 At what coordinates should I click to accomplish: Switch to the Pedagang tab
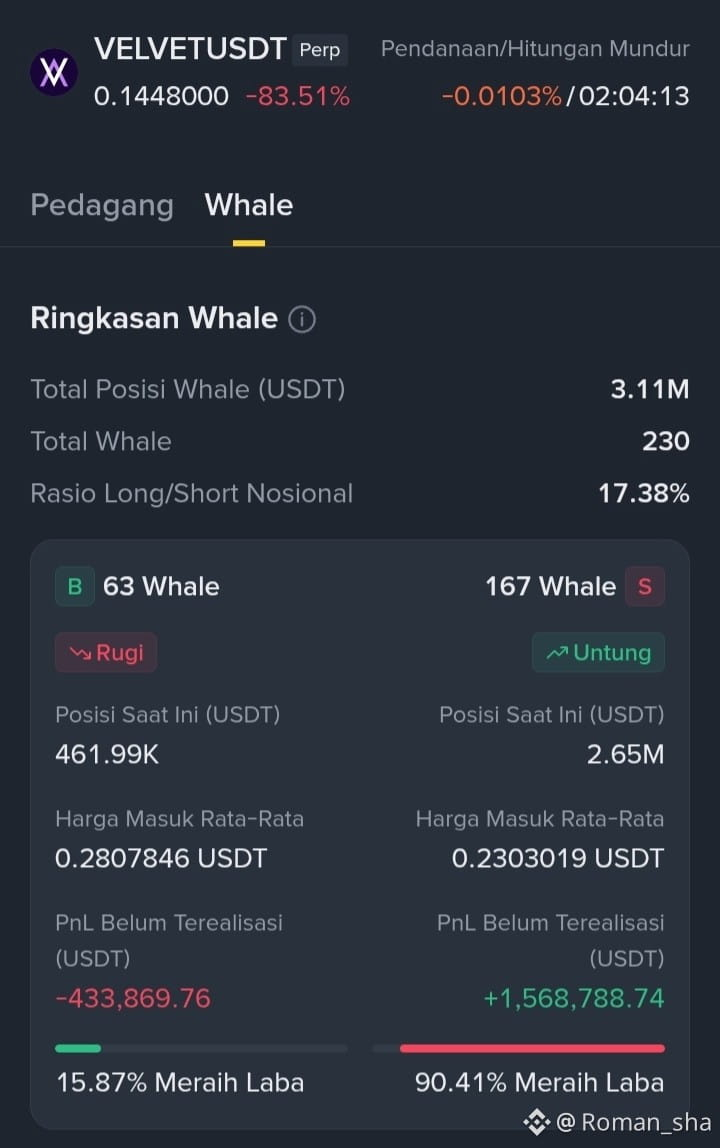click(x=102, y=205)
